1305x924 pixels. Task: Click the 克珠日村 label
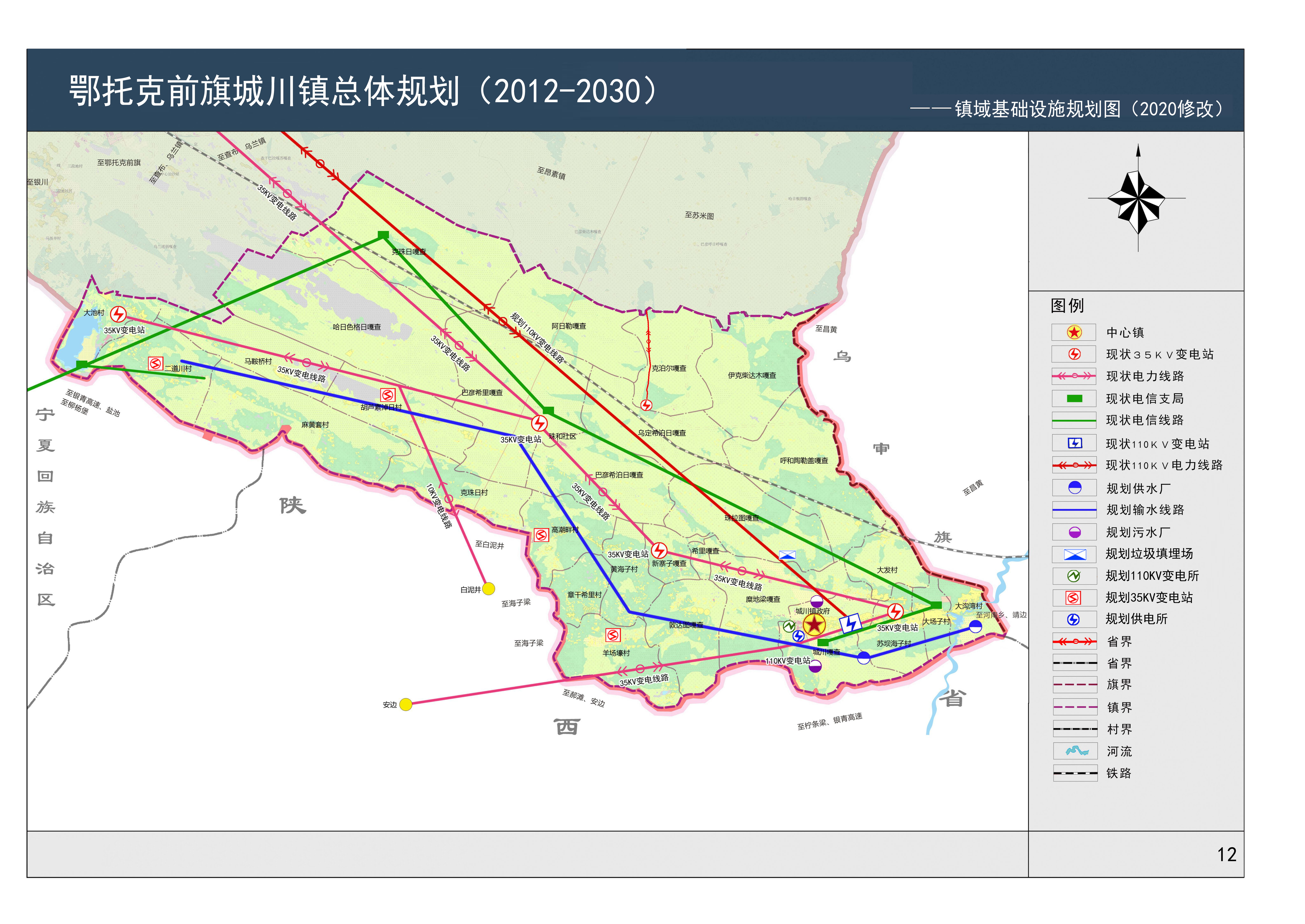474,493
